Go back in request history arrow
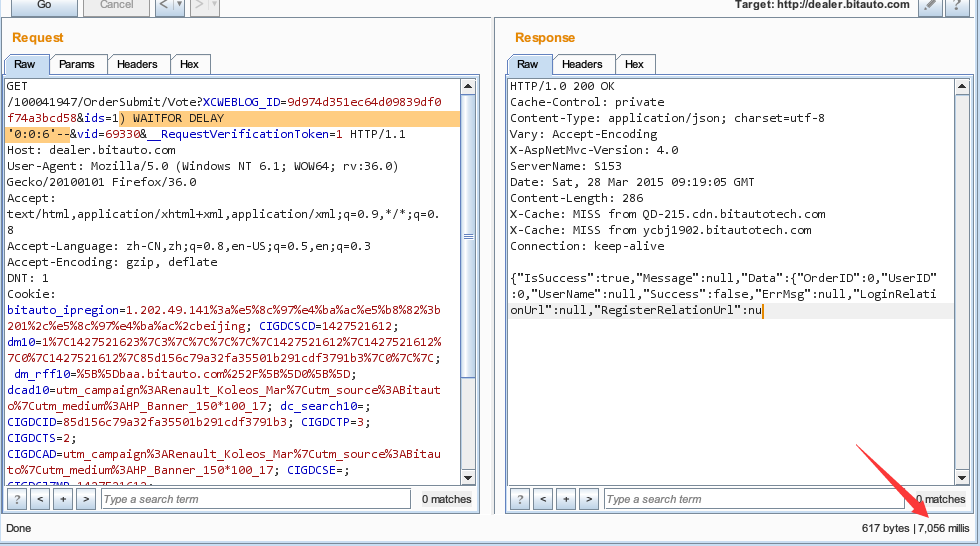 [x=164, y=6]
